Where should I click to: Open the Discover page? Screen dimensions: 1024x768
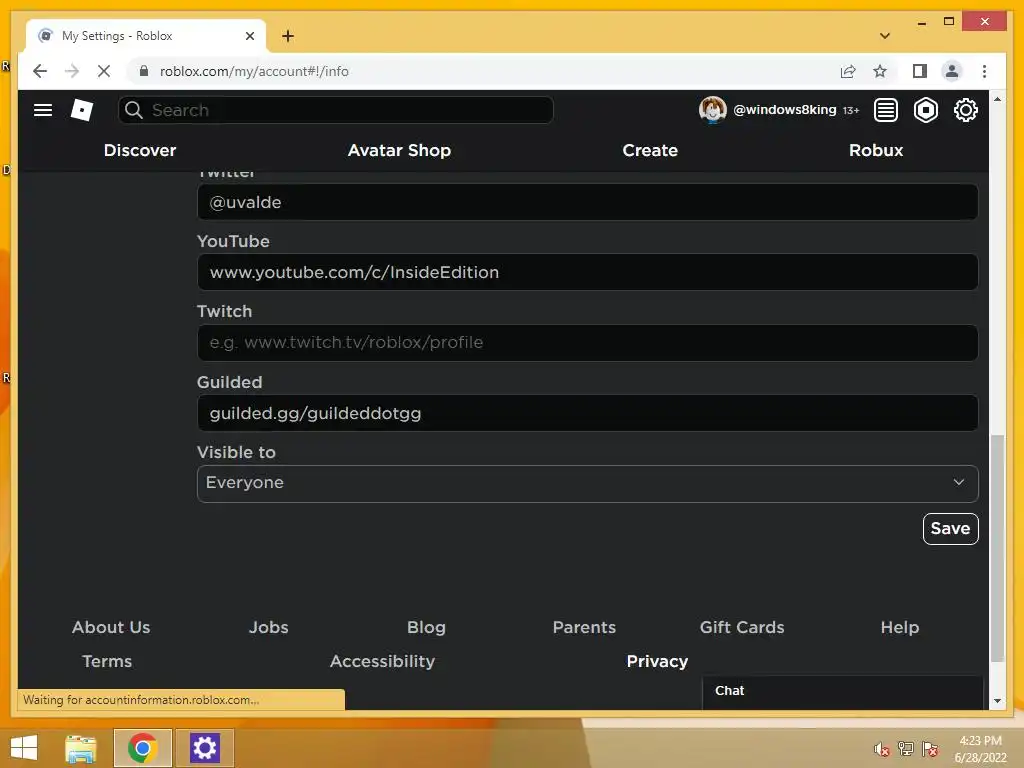pos(140,150)
